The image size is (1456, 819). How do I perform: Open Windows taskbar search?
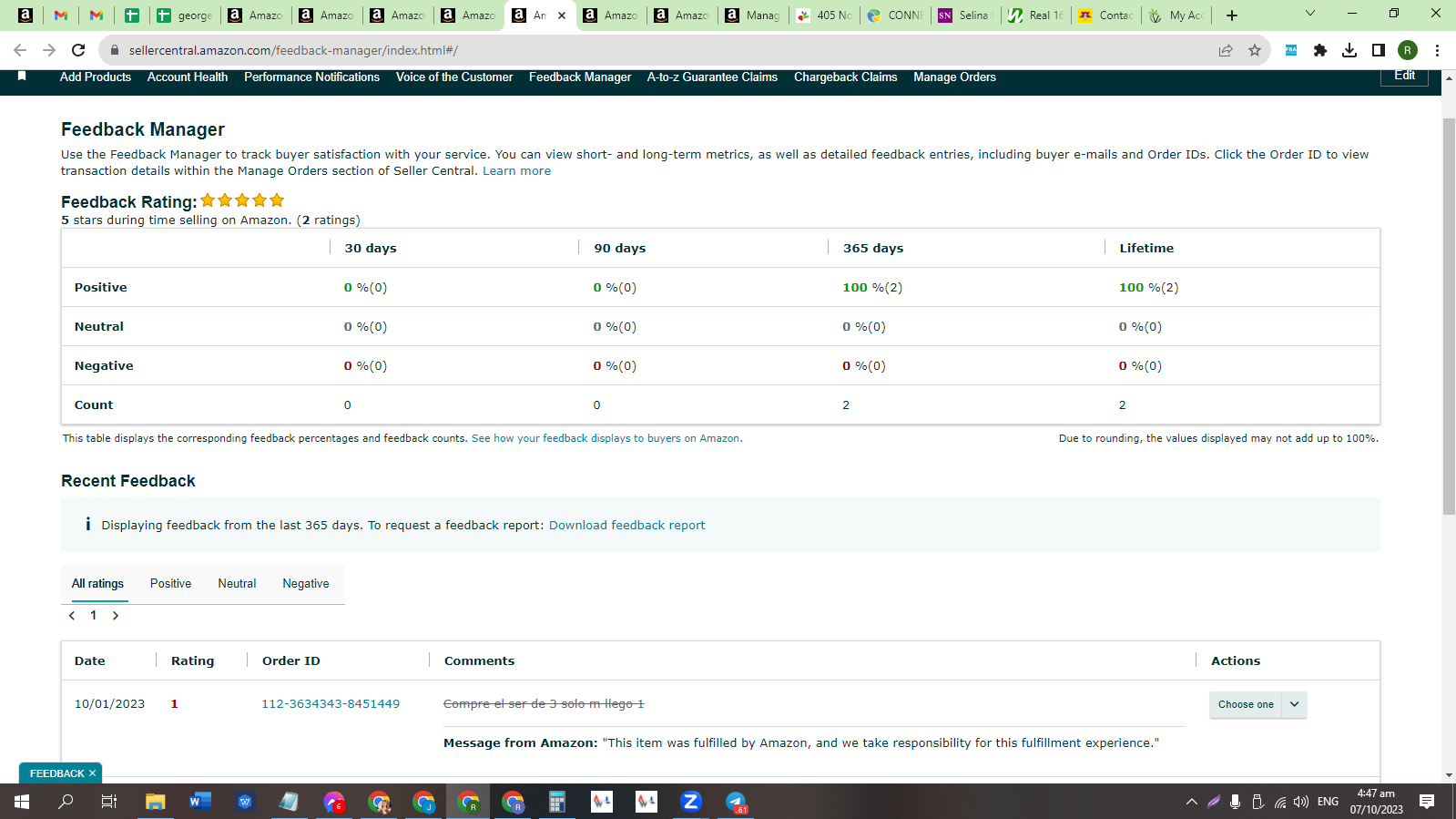tap(66, 802)
